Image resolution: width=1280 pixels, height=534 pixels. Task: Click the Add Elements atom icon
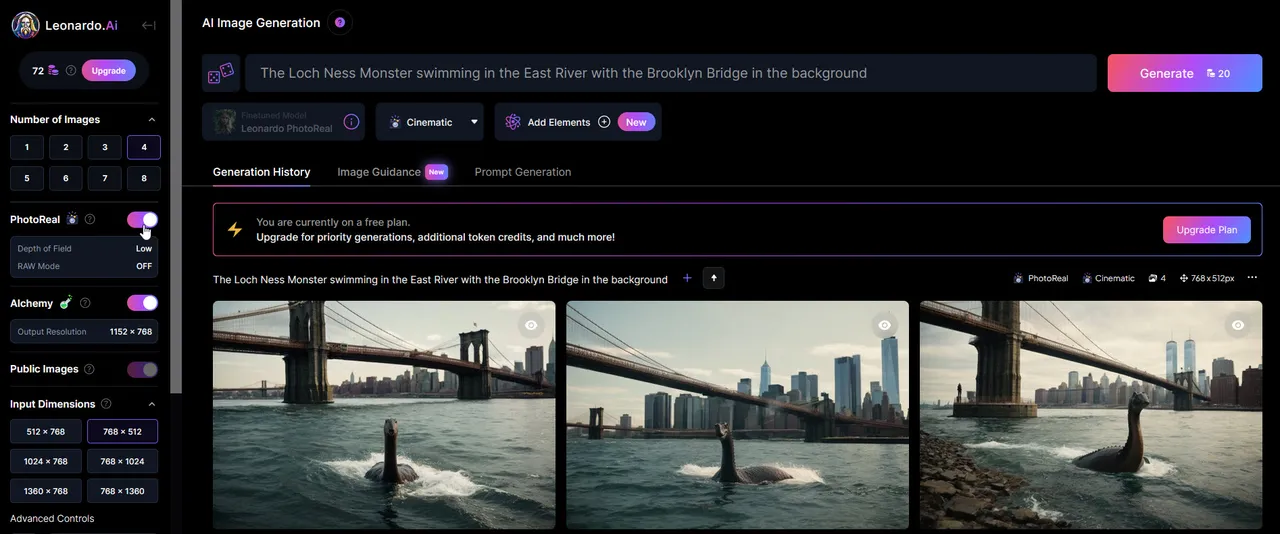pyautogui.click(x=513, y=122)
